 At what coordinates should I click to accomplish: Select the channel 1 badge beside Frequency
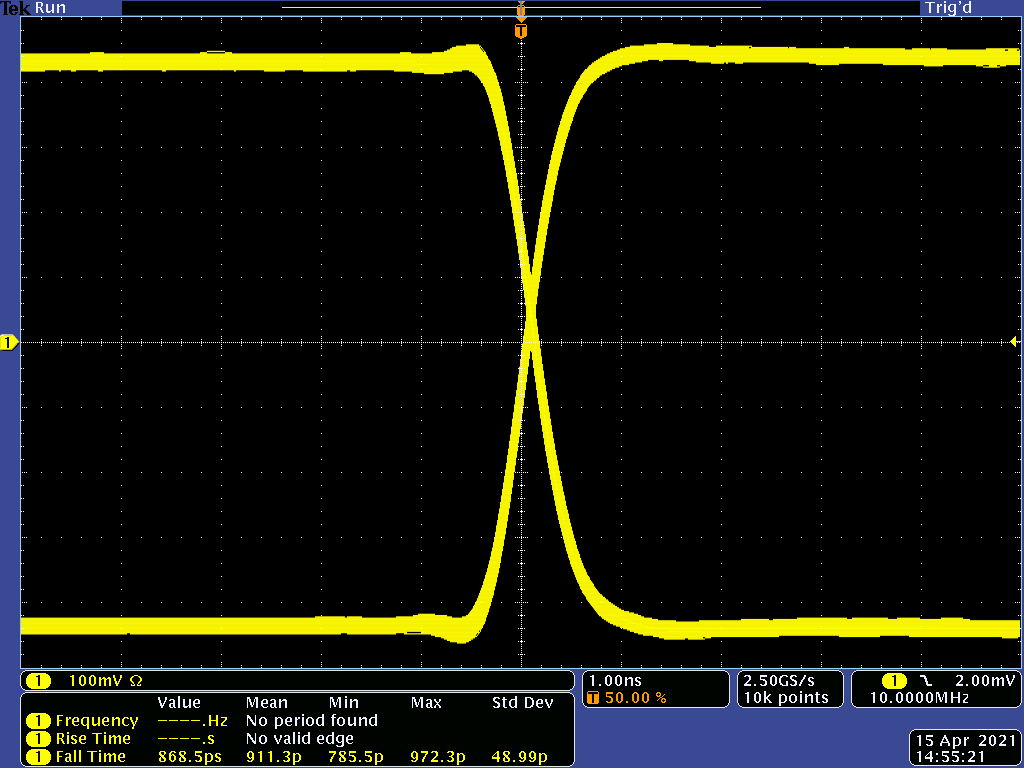(x=38, y=721)
